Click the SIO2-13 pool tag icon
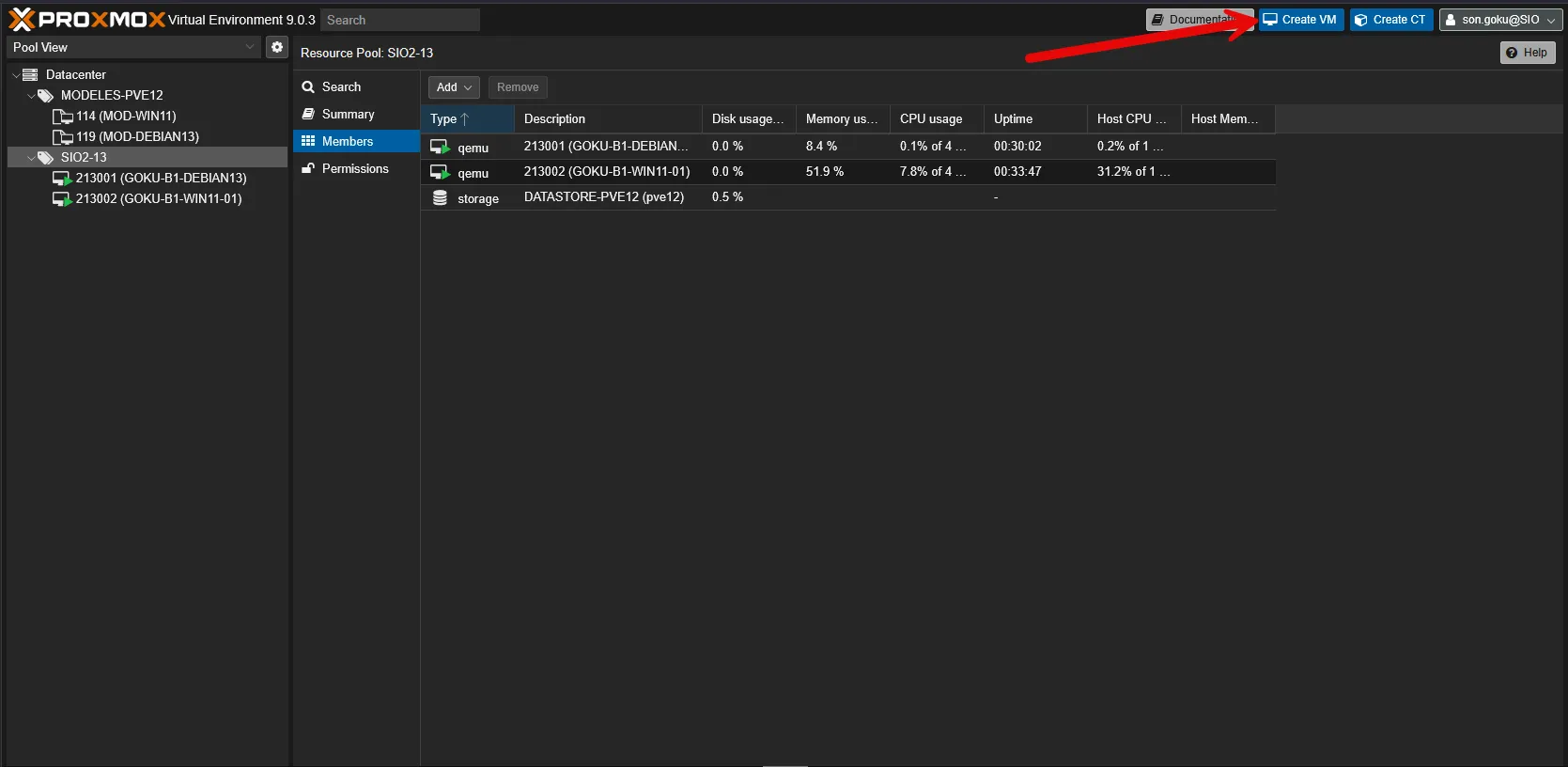1568x767 pixels. pyautogui.click(x=45, y=158)
